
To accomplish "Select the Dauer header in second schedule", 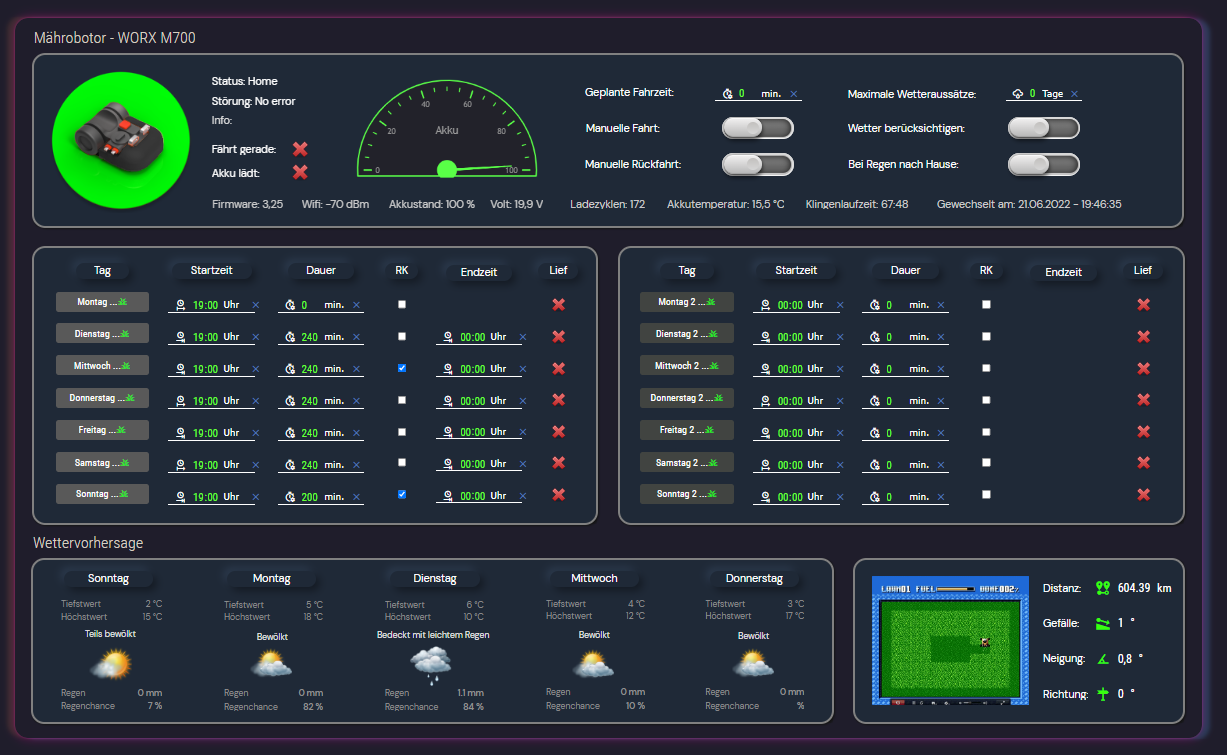I will (905, 270).
